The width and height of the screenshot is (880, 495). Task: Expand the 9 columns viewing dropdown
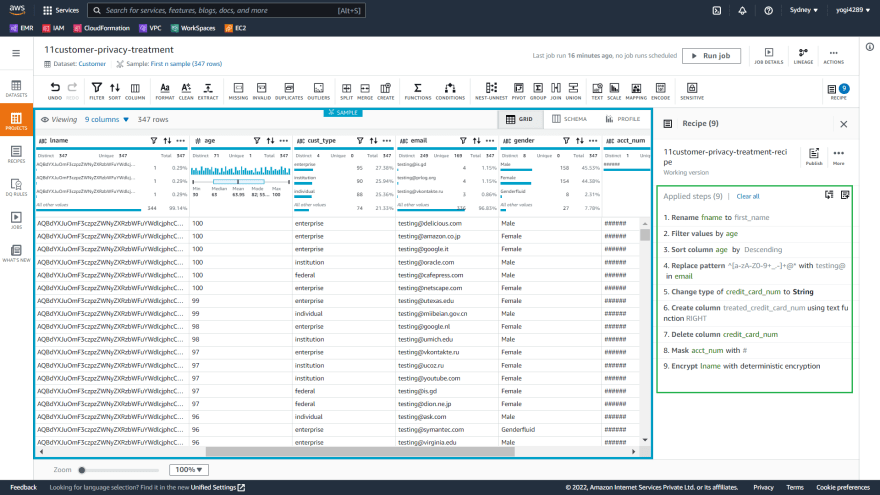(107, 120)
